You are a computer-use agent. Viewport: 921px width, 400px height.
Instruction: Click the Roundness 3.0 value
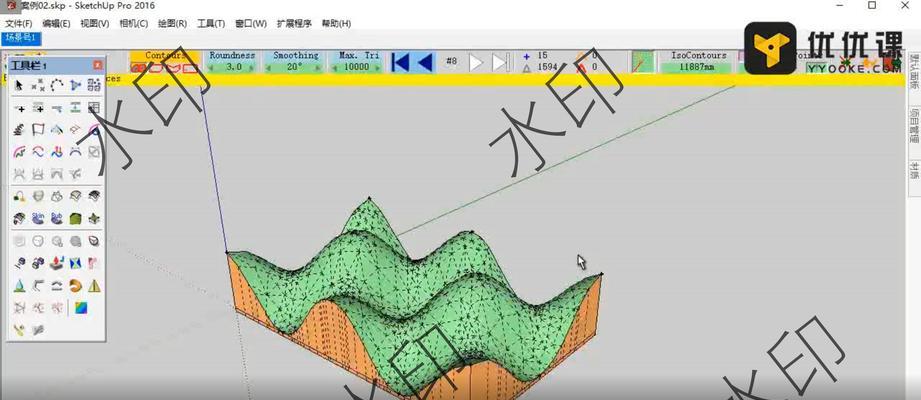[x=233, y=67]
